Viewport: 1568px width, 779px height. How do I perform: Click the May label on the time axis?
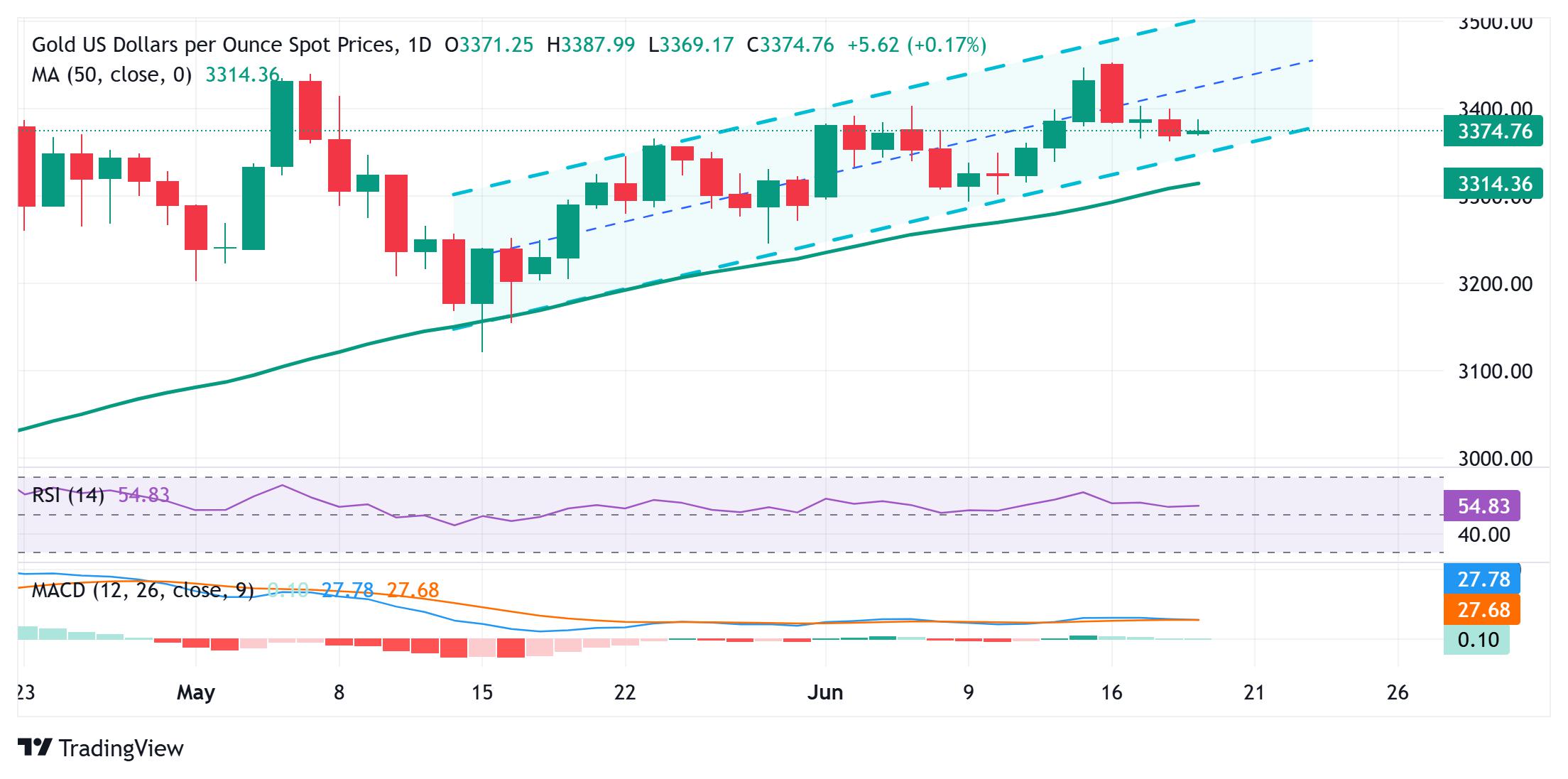(x=195, y=692)
